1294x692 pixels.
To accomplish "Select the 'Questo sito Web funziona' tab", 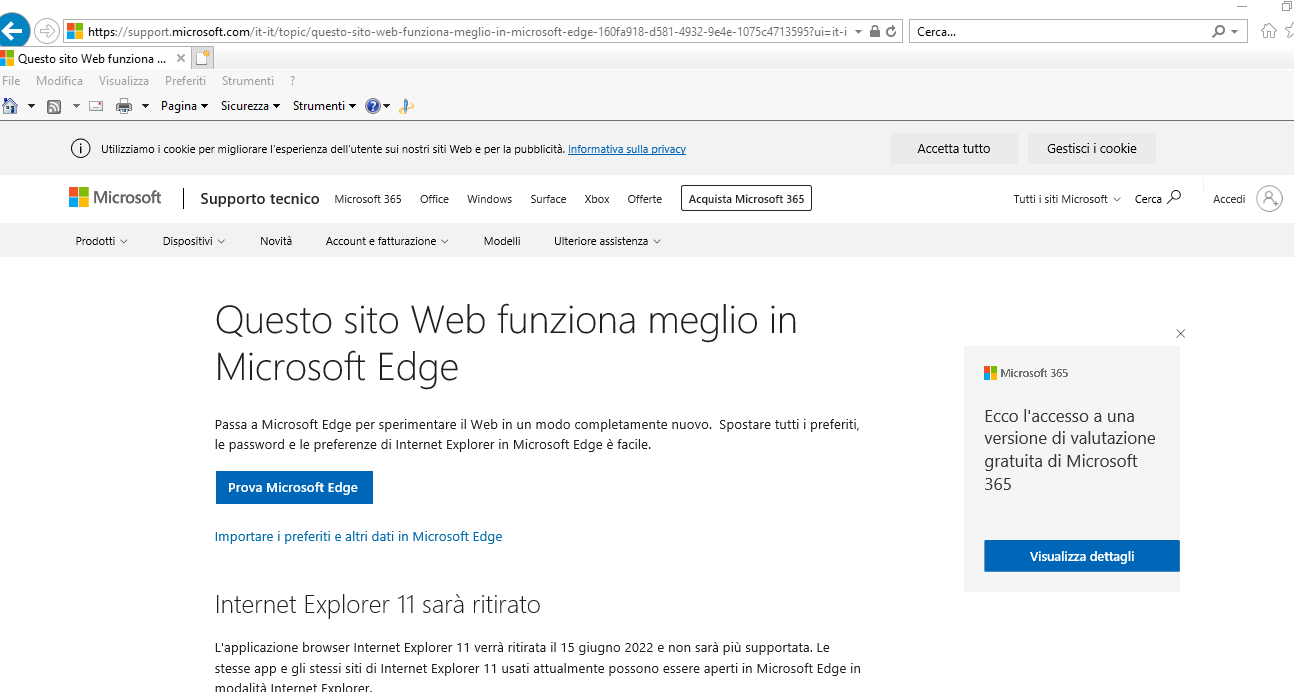I will [93, 58].
